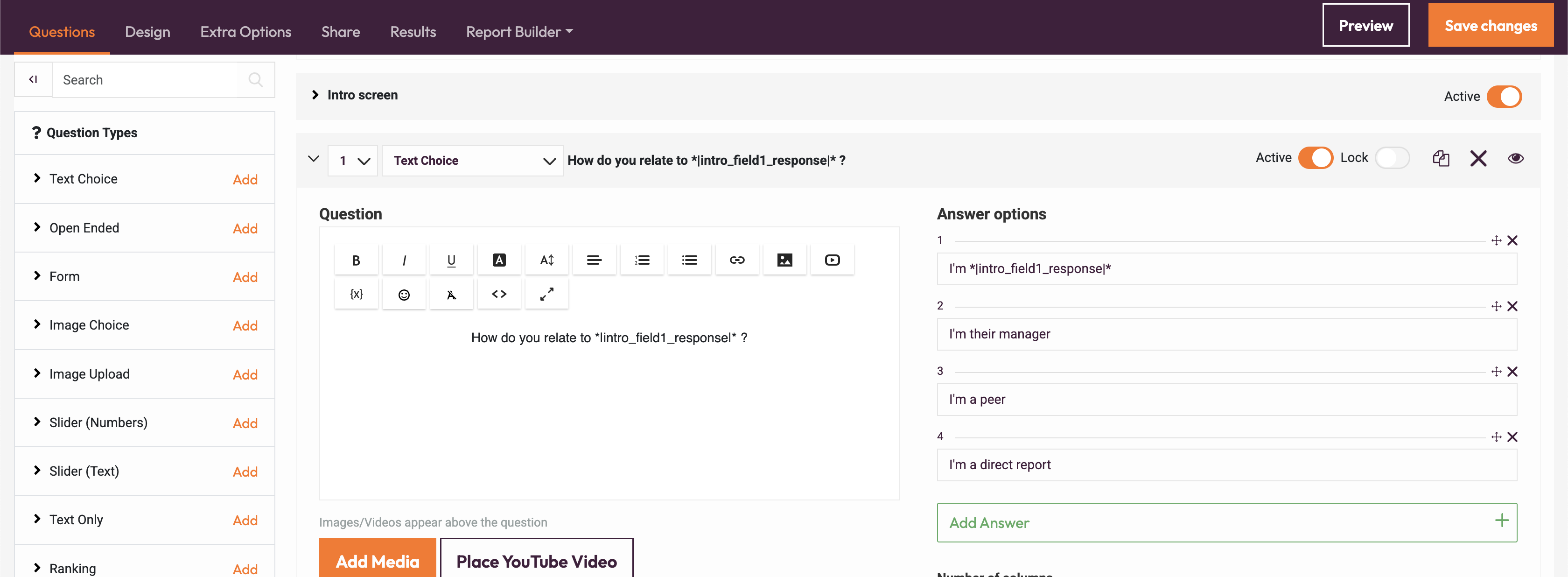Viewport: 1568px width, 577px height.
Task: Click the text highlight color icon
Action: pyautogui.click(x=498, y=260)
